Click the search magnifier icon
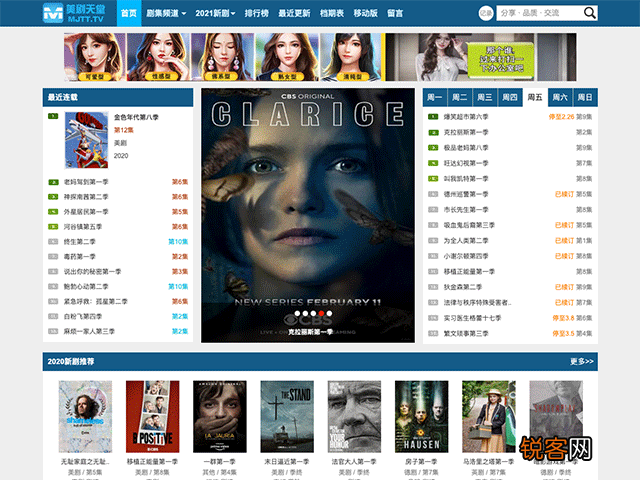Screen dimensions: 640x480 [589, 13]
